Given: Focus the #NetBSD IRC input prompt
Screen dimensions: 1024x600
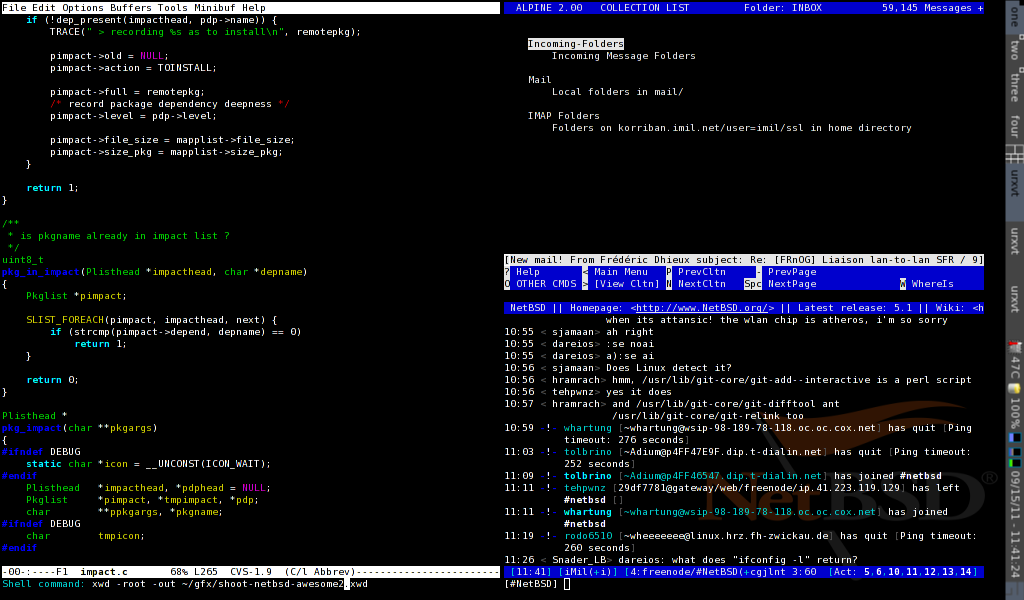Looking at the screenshot, I should click(x=566, y=584).
